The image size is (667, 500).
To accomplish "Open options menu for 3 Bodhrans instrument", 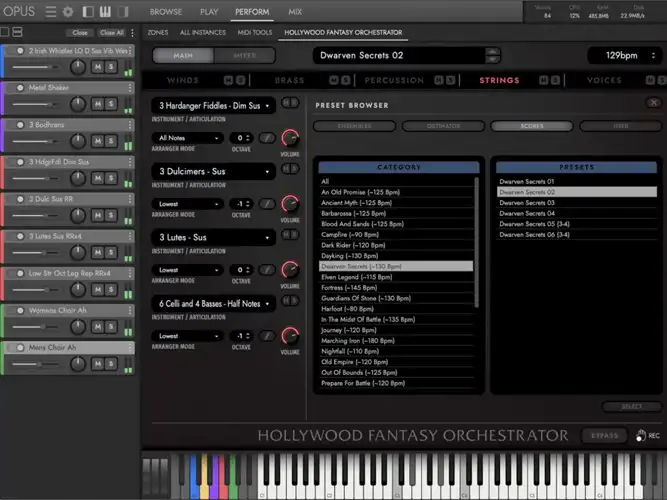I will click(x=130, y=125).
